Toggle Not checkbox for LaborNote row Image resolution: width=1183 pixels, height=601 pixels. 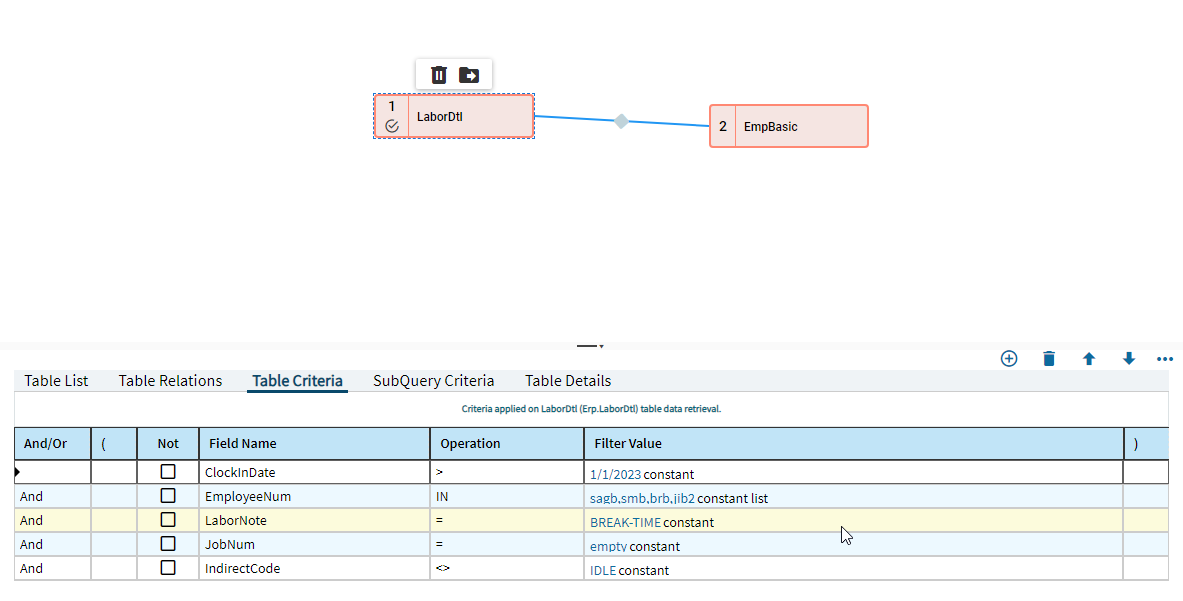coord(168,520)
